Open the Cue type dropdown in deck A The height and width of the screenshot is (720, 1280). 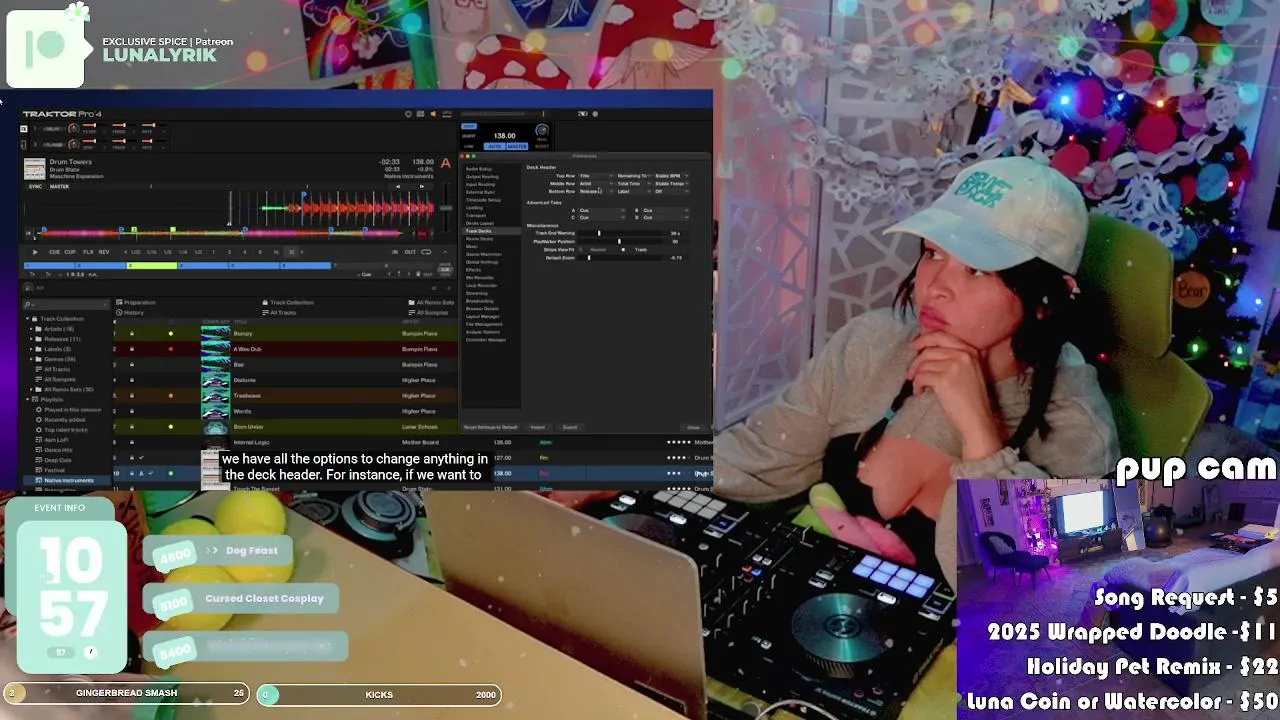point(366,274)
